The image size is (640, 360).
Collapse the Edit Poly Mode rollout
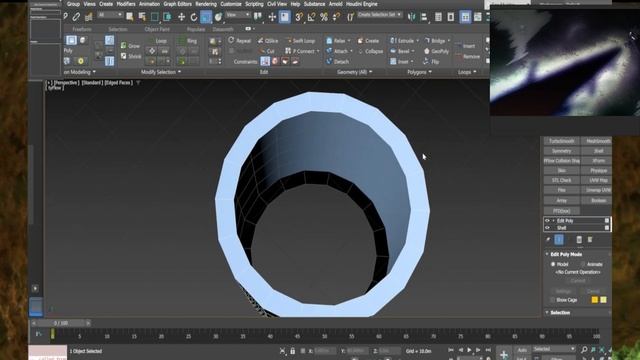pos(547,254)
